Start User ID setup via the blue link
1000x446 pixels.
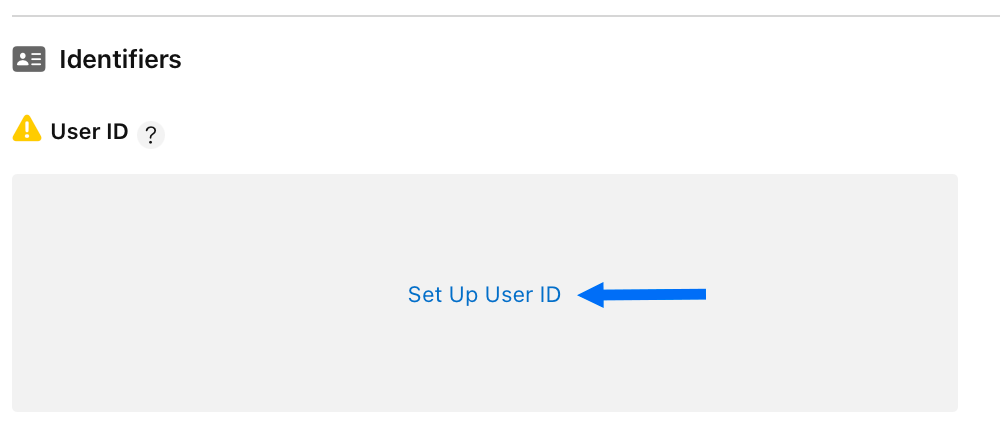click(484, 294)
